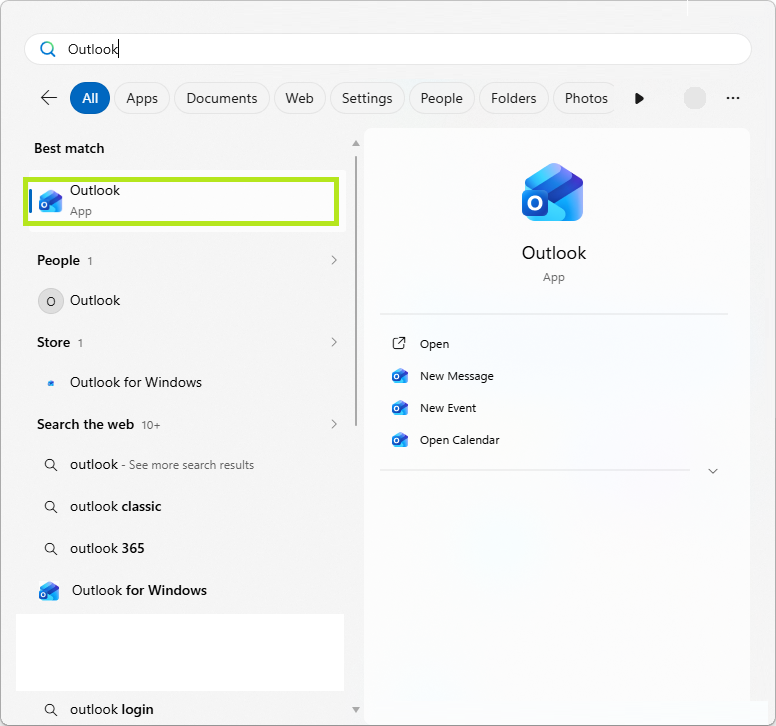Click the Open launch icon in details pane
This screenshot has width=776, height=726.
tap(399, 343)
